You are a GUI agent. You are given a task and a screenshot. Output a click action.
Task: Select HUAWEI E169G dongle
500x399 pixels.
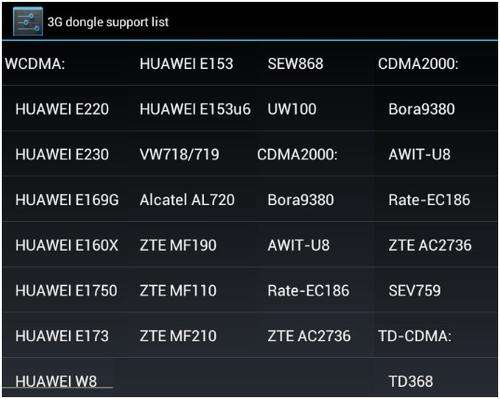click(x=67, y=200)
